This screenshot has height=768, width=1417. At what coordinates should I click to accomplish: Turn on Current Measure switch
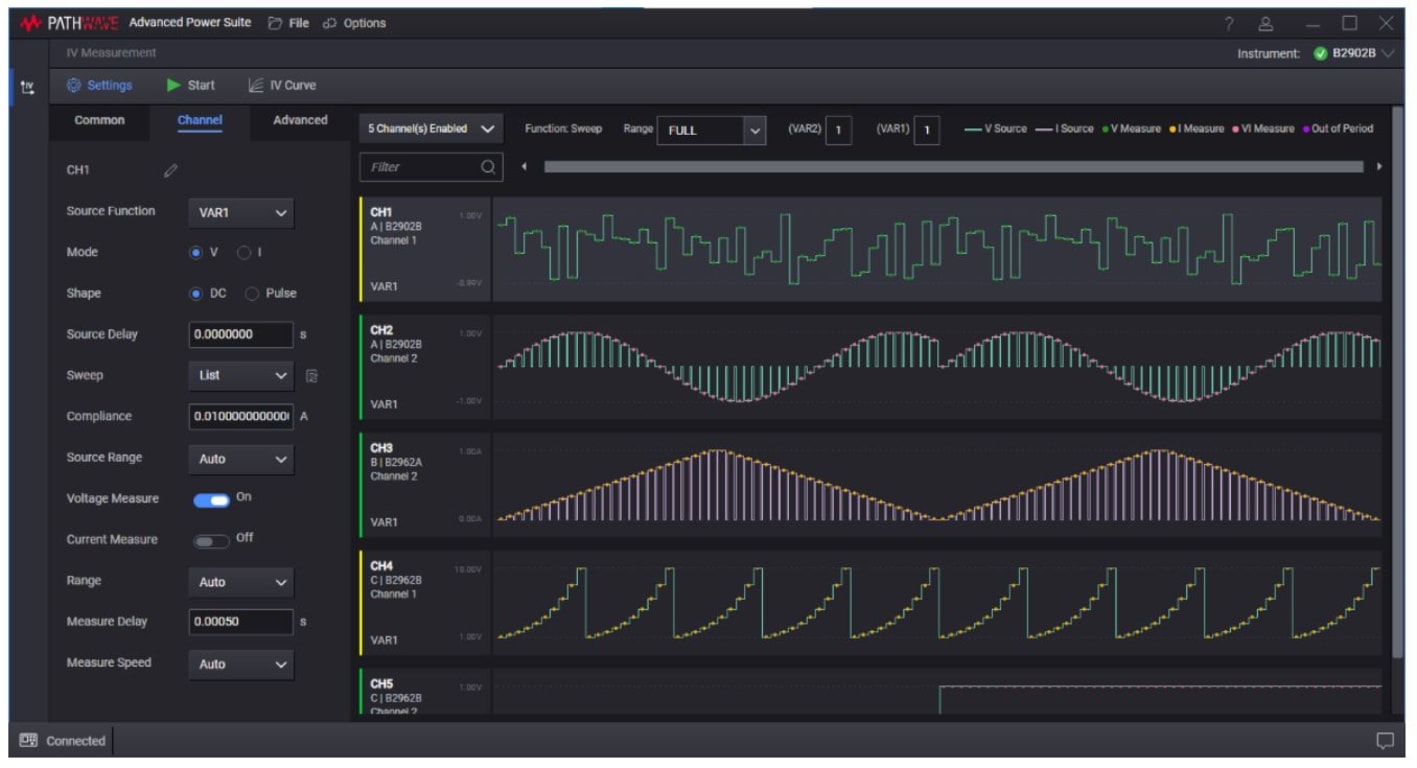[212, 541]
